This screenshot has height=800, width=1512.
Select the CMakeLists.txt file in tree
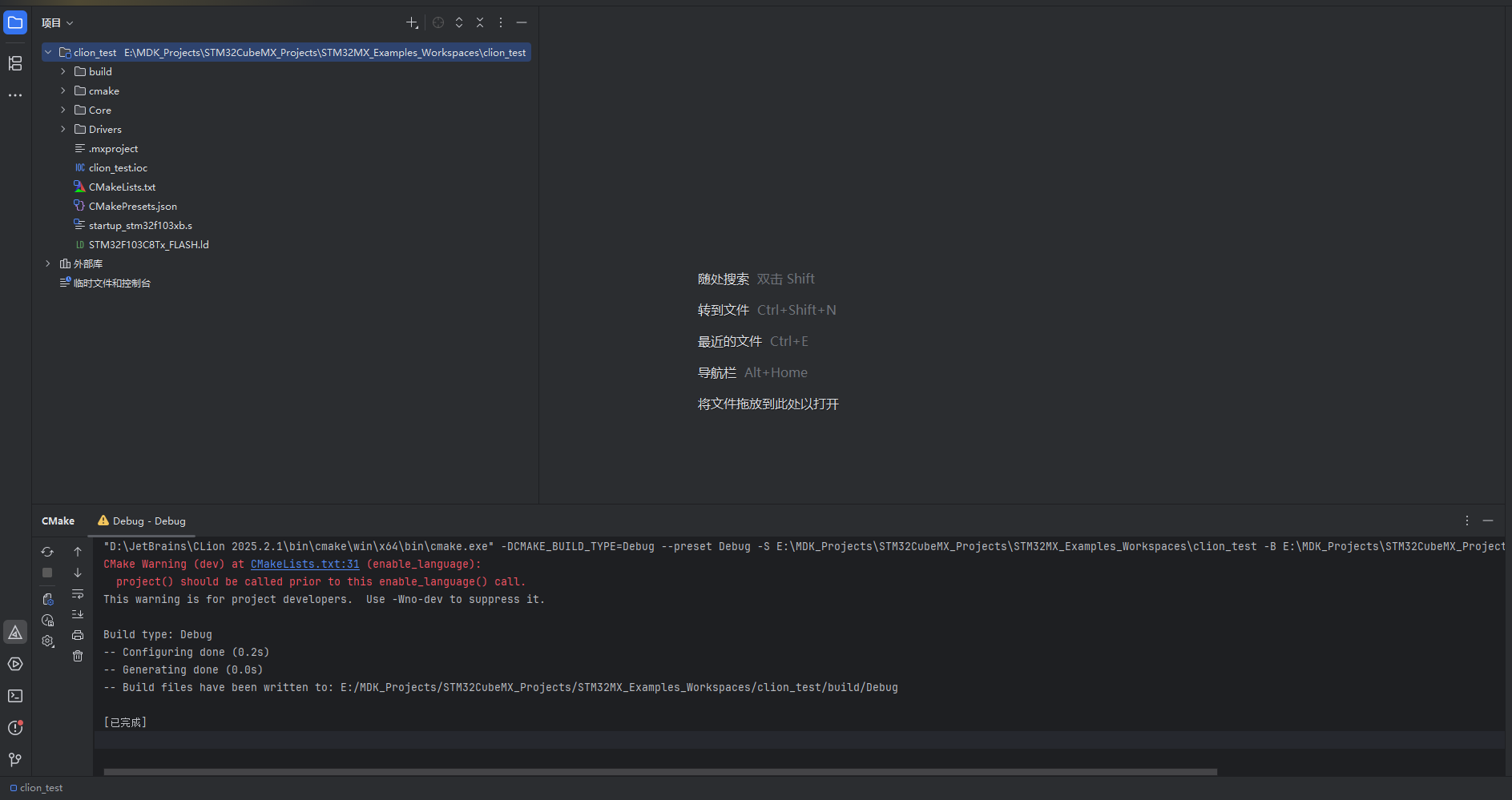tap(122, 187)
